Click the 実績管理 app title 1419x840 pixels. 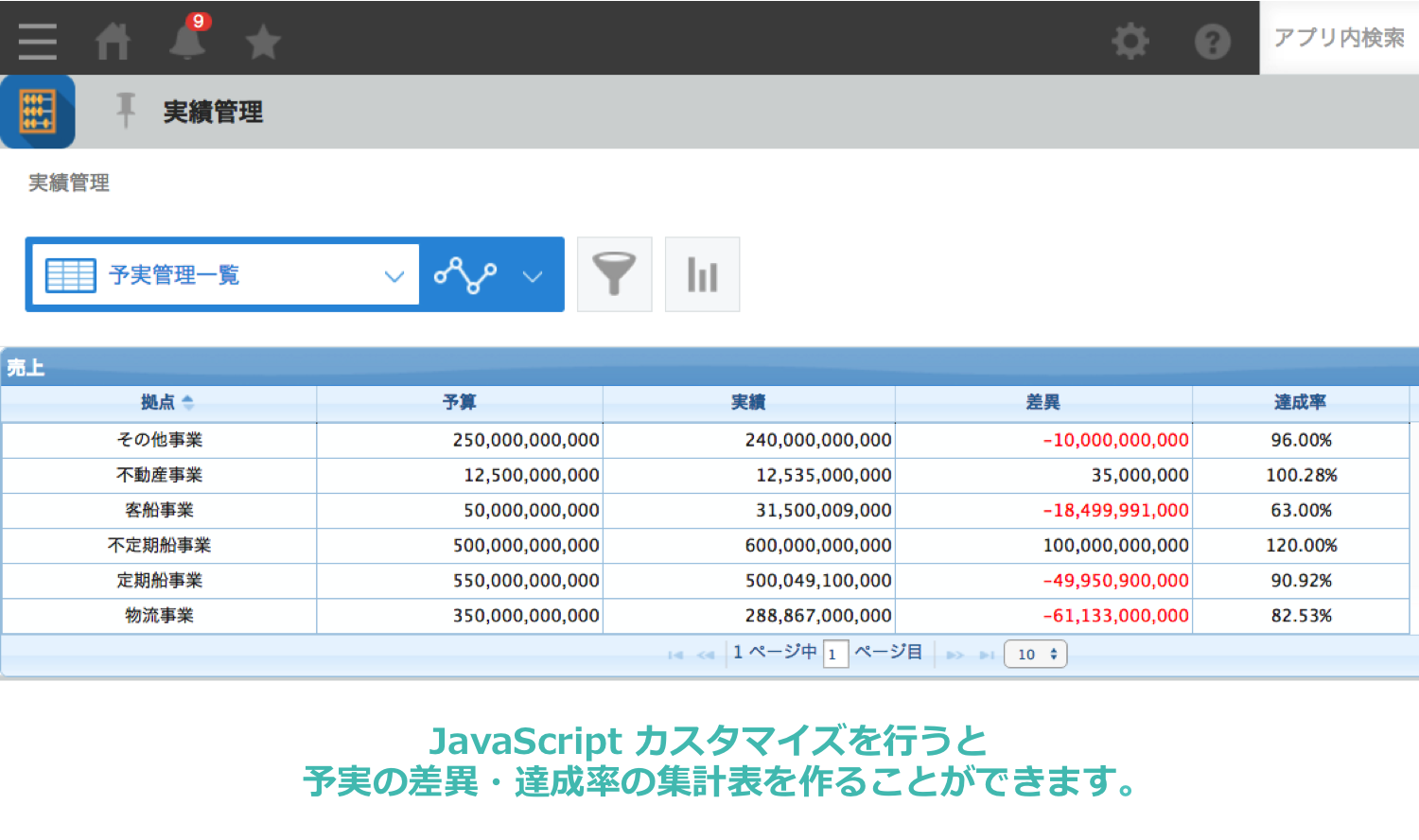pos(213,112)
